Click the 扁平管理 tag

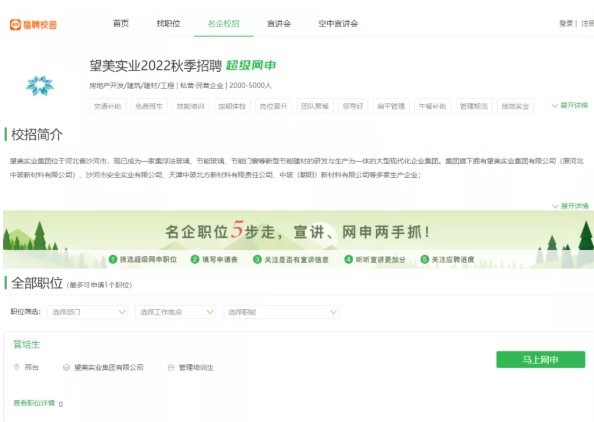point(391,106)
